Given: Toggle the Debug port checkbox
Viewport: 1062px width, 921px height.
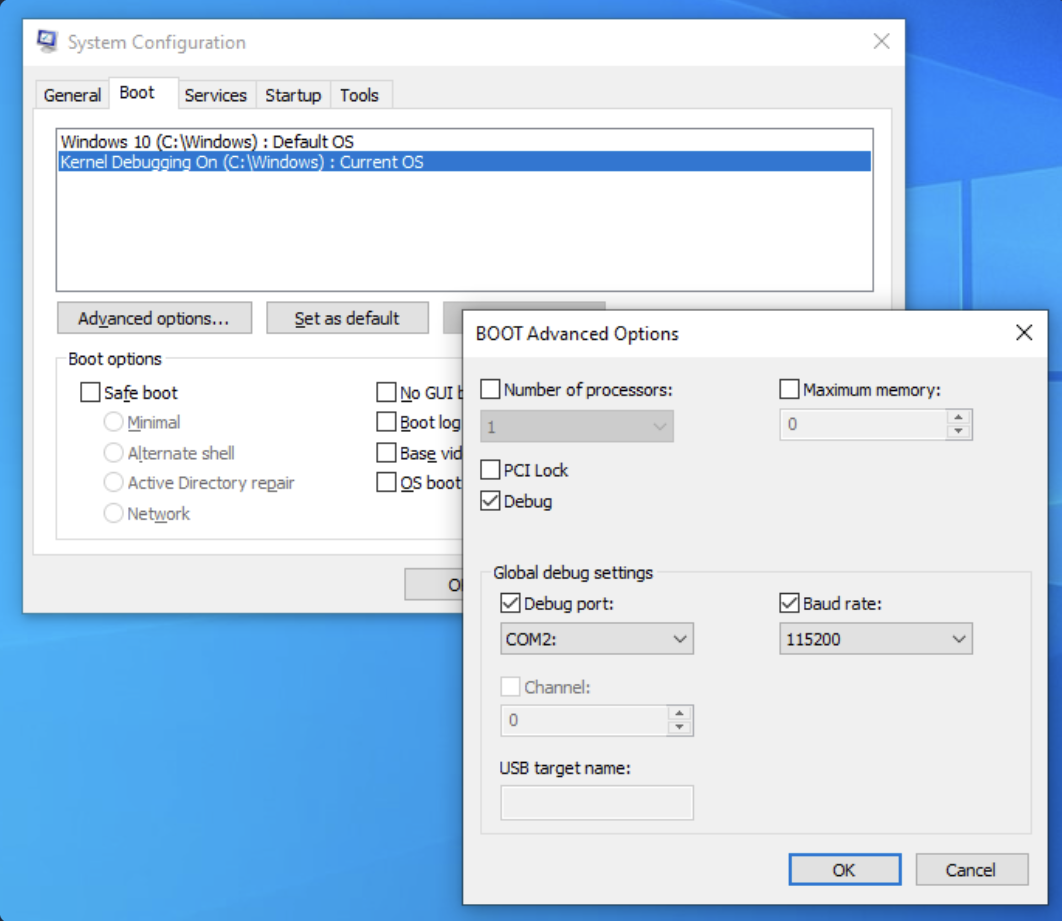Looking at the screenshot, I should point(510,603).
